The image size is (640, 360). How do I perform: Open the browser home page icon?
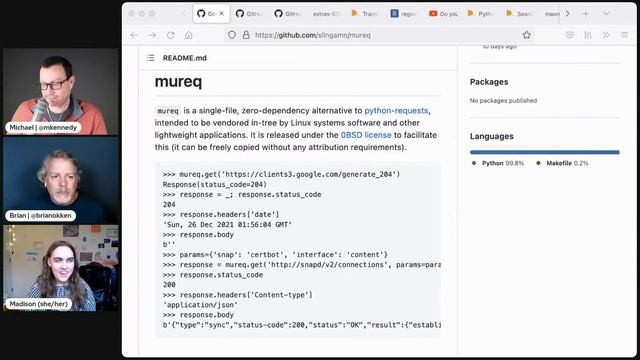189,35
